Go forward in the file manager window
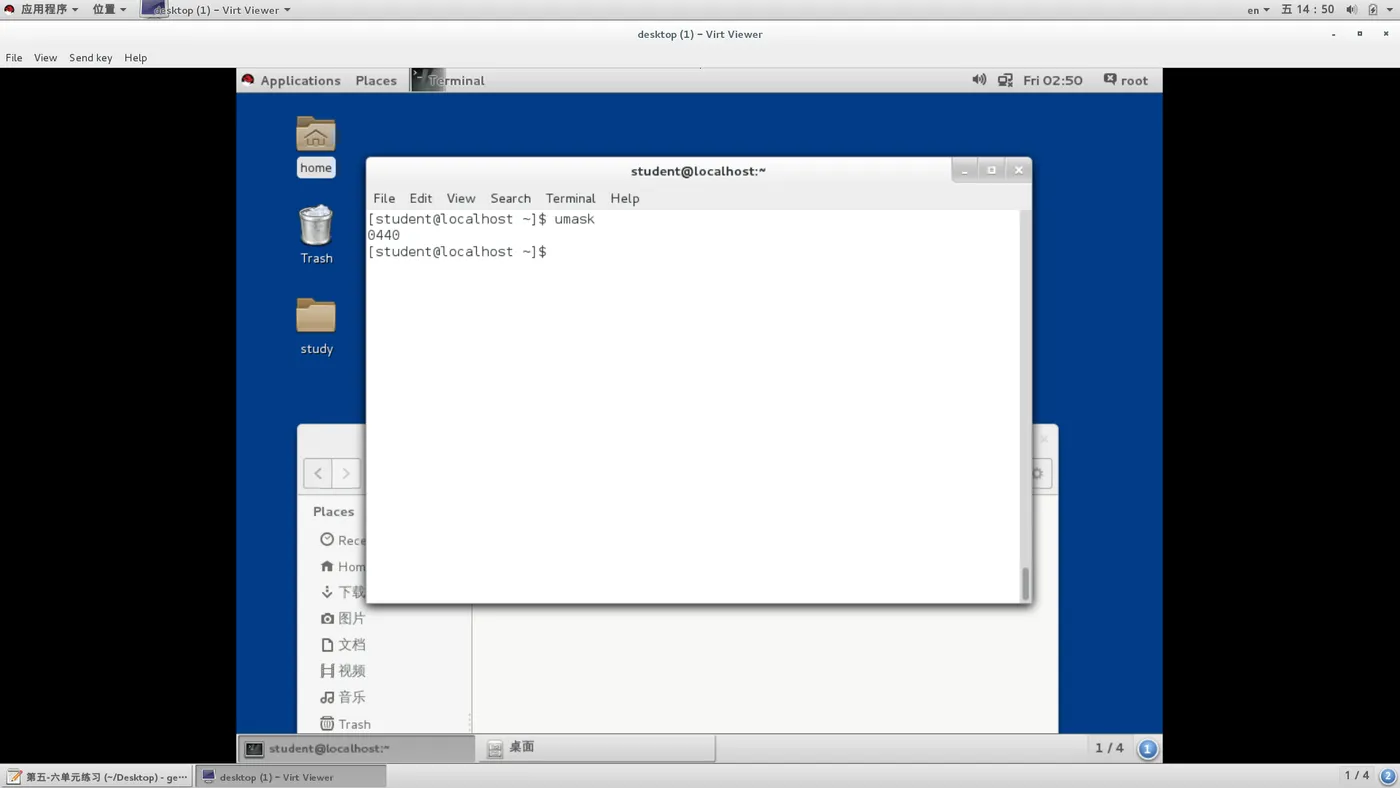This screenshot has width=1400, height=788. click(x=346, y=473)
